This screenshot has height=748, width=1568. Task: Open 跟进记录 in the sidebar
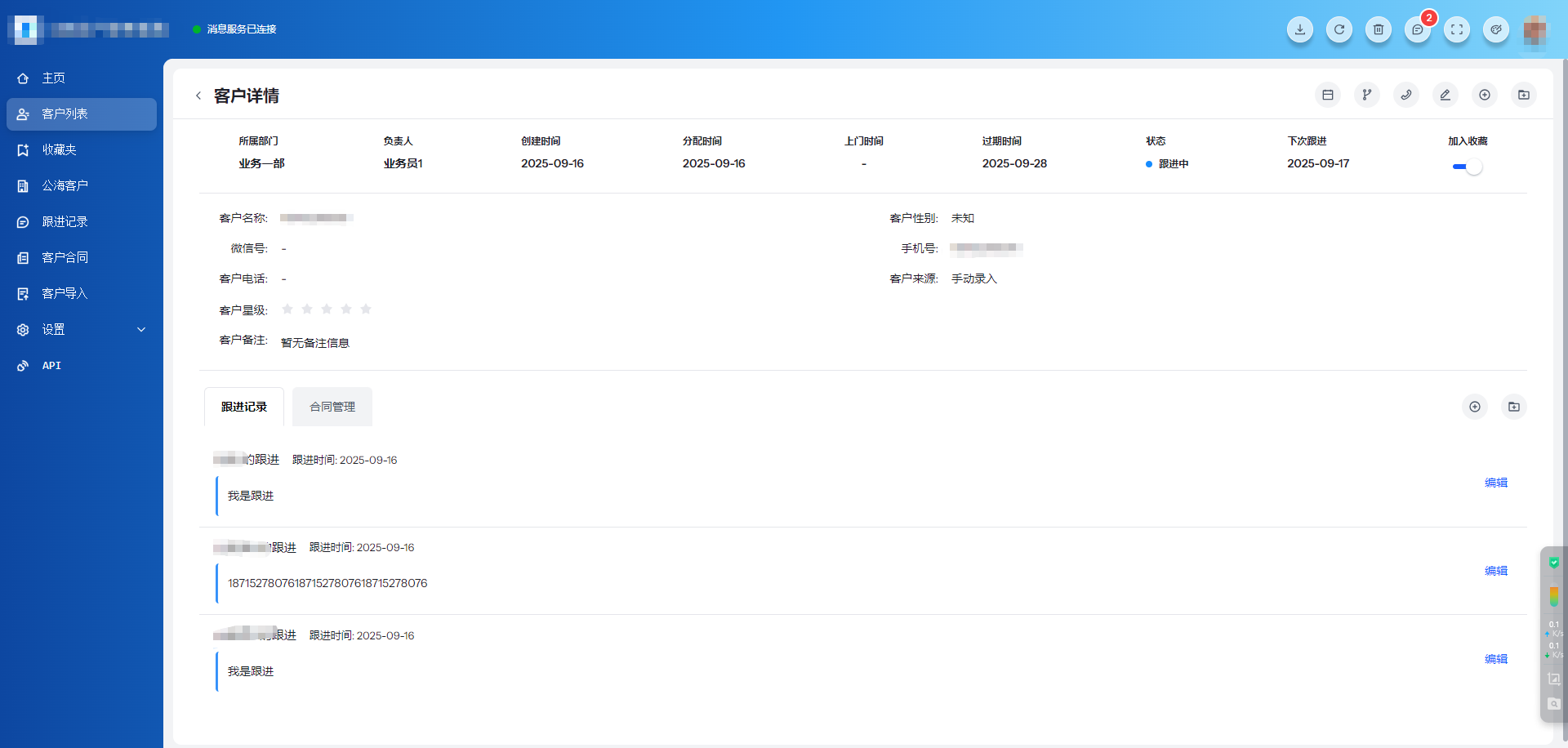click(82, 222)
